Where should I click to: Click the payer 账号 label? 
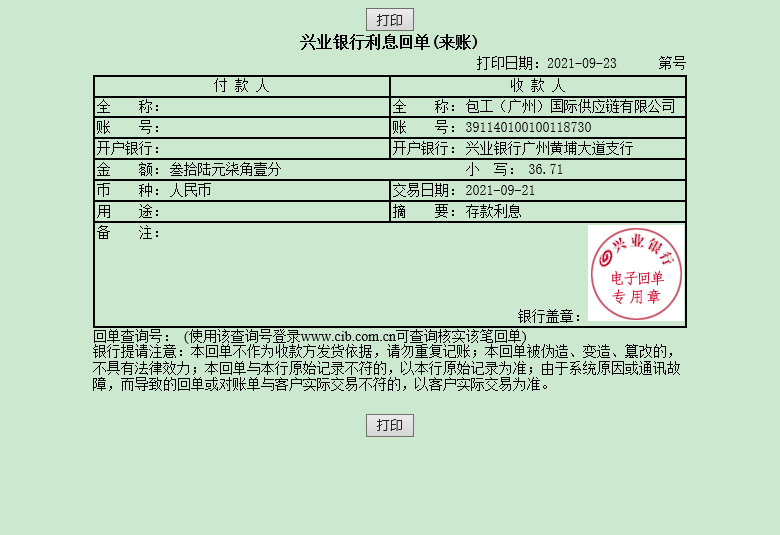click(x=128, y=127)
